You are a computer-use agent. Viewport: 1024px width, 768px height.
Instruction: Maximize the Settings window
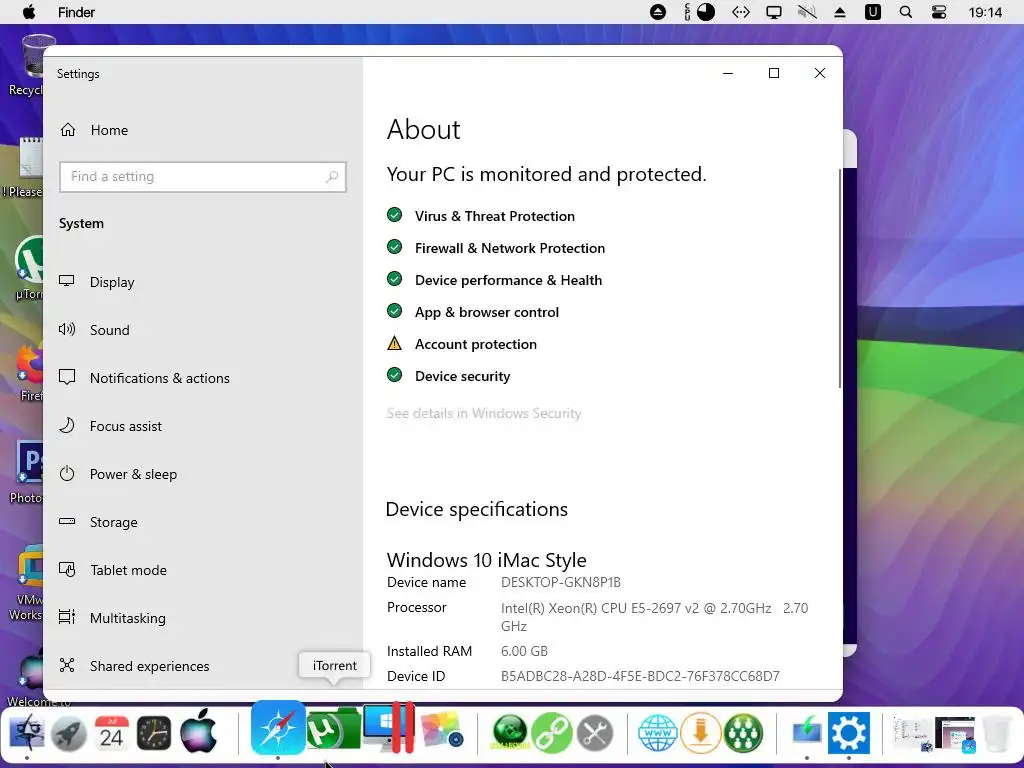click(774, 73)
